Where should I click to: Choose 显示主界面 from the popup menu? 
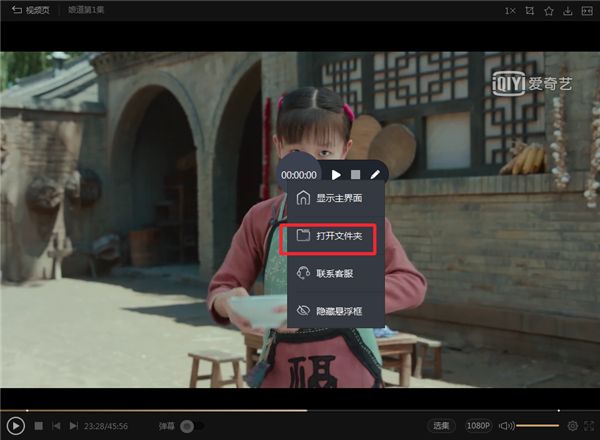[336, 198]
